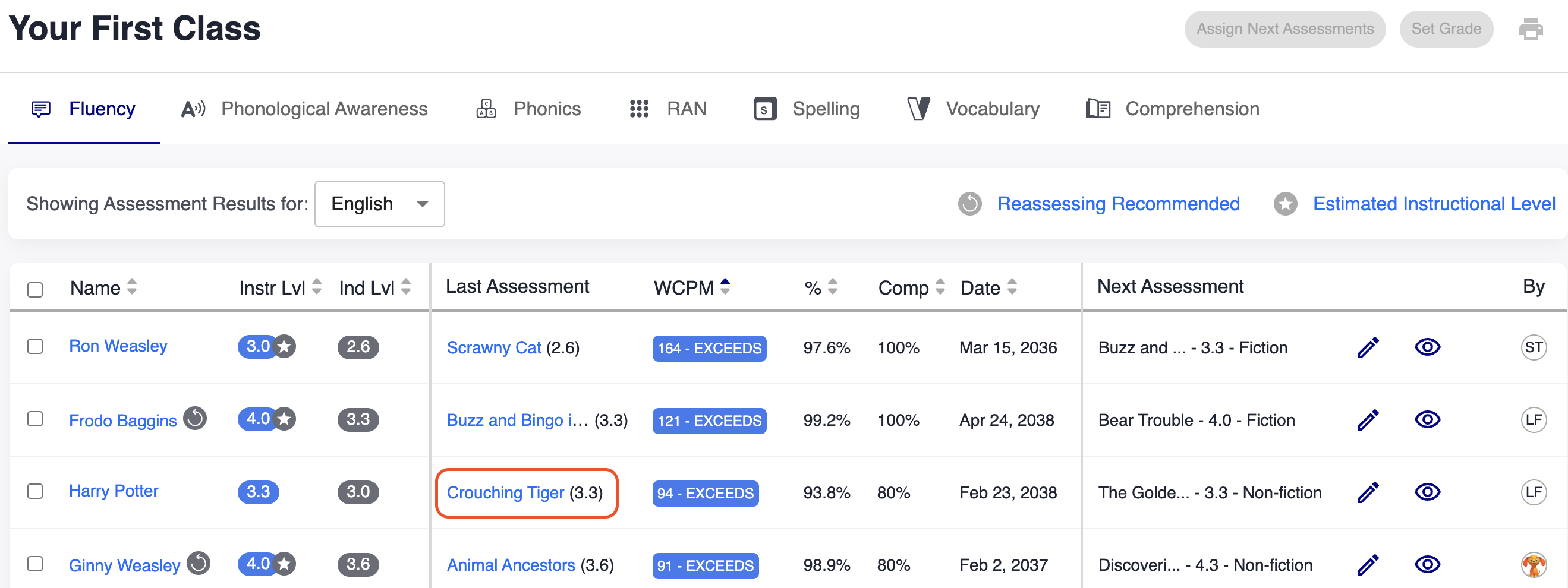
Task: Sort by Date column arrows
Action: 1012,287
